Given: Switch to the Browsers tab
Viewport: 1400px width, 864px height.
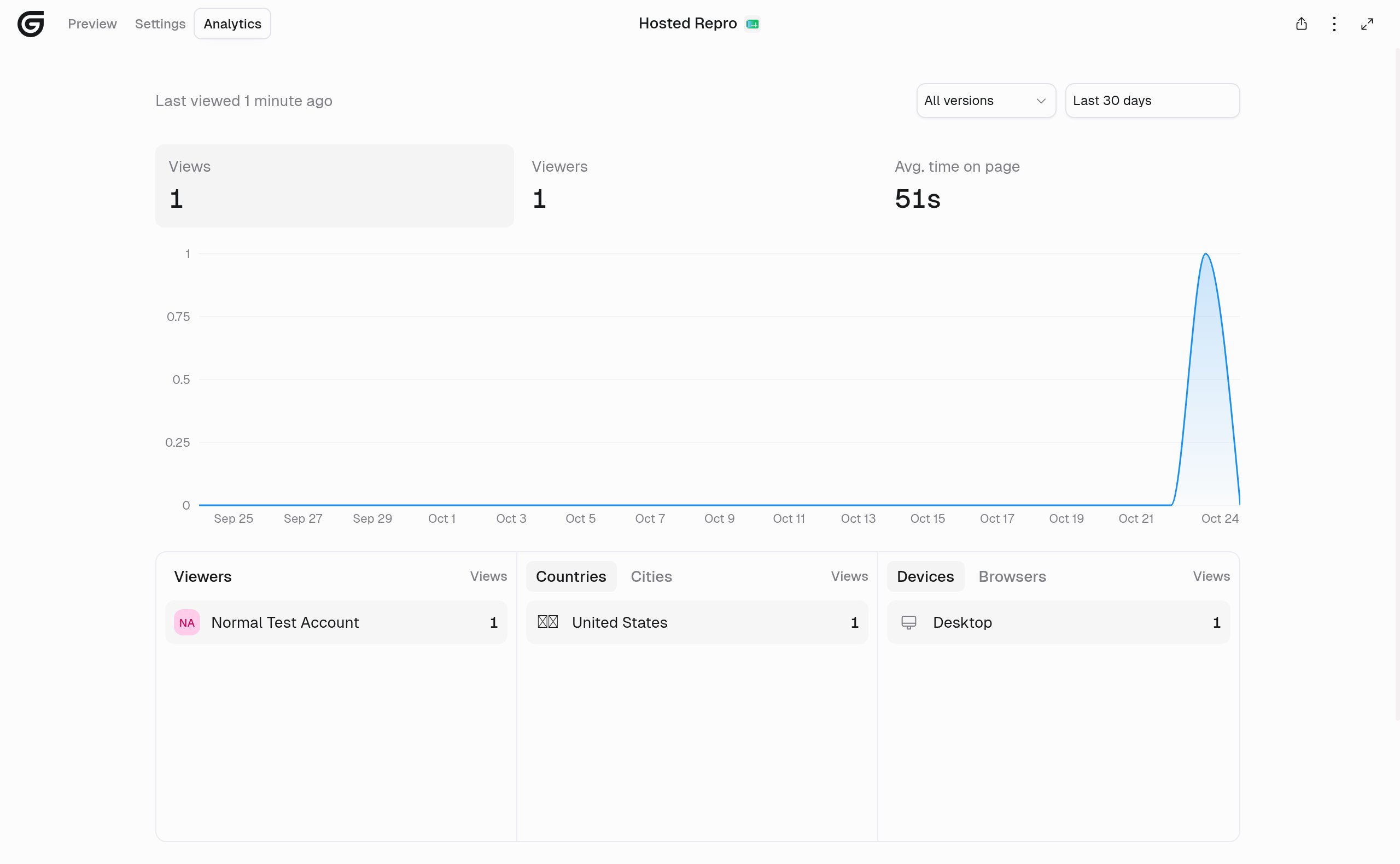Looking at the screenshot, I should click(x=1012, y=576).
